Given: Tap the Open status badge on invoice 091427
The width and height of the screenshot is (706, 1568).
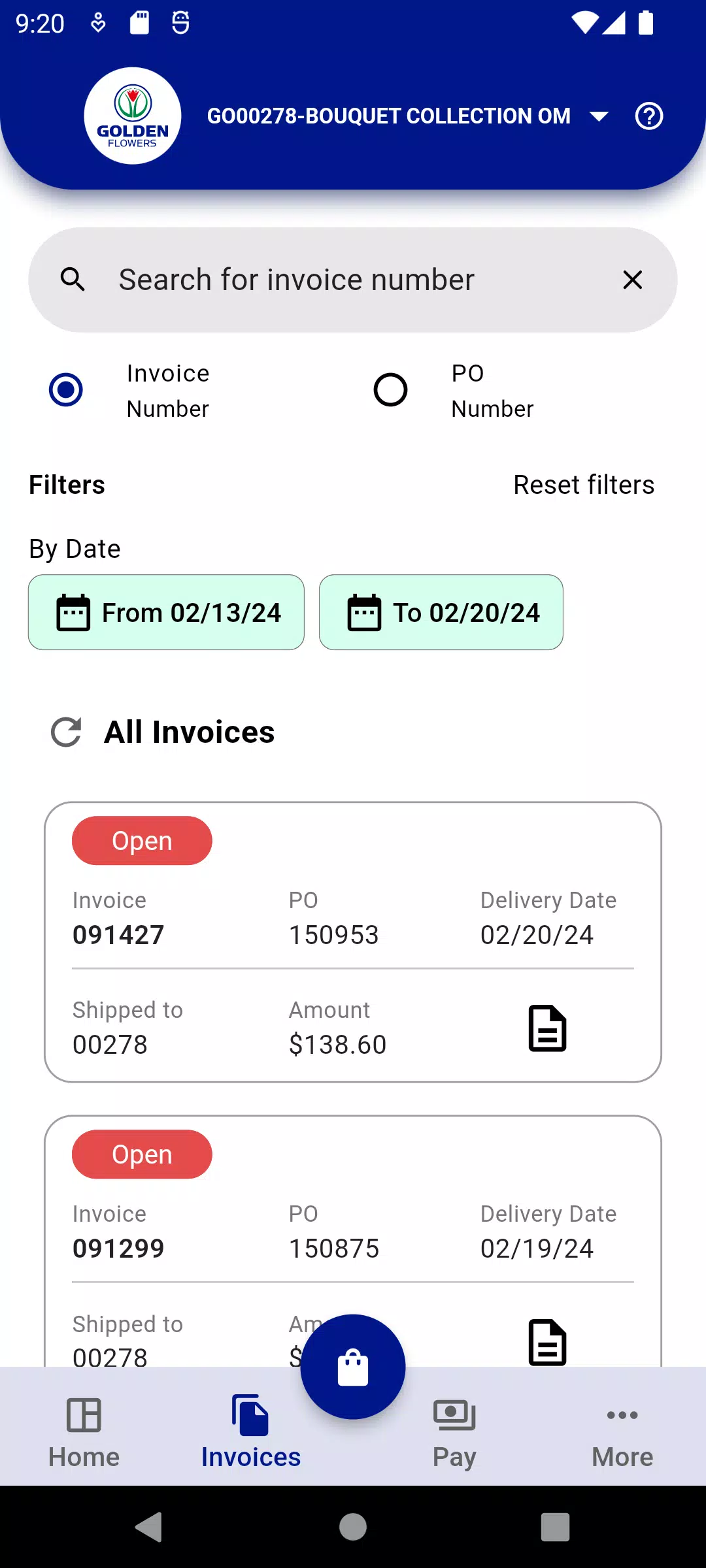Looking at the screenshot, I should tap(142, 841).
